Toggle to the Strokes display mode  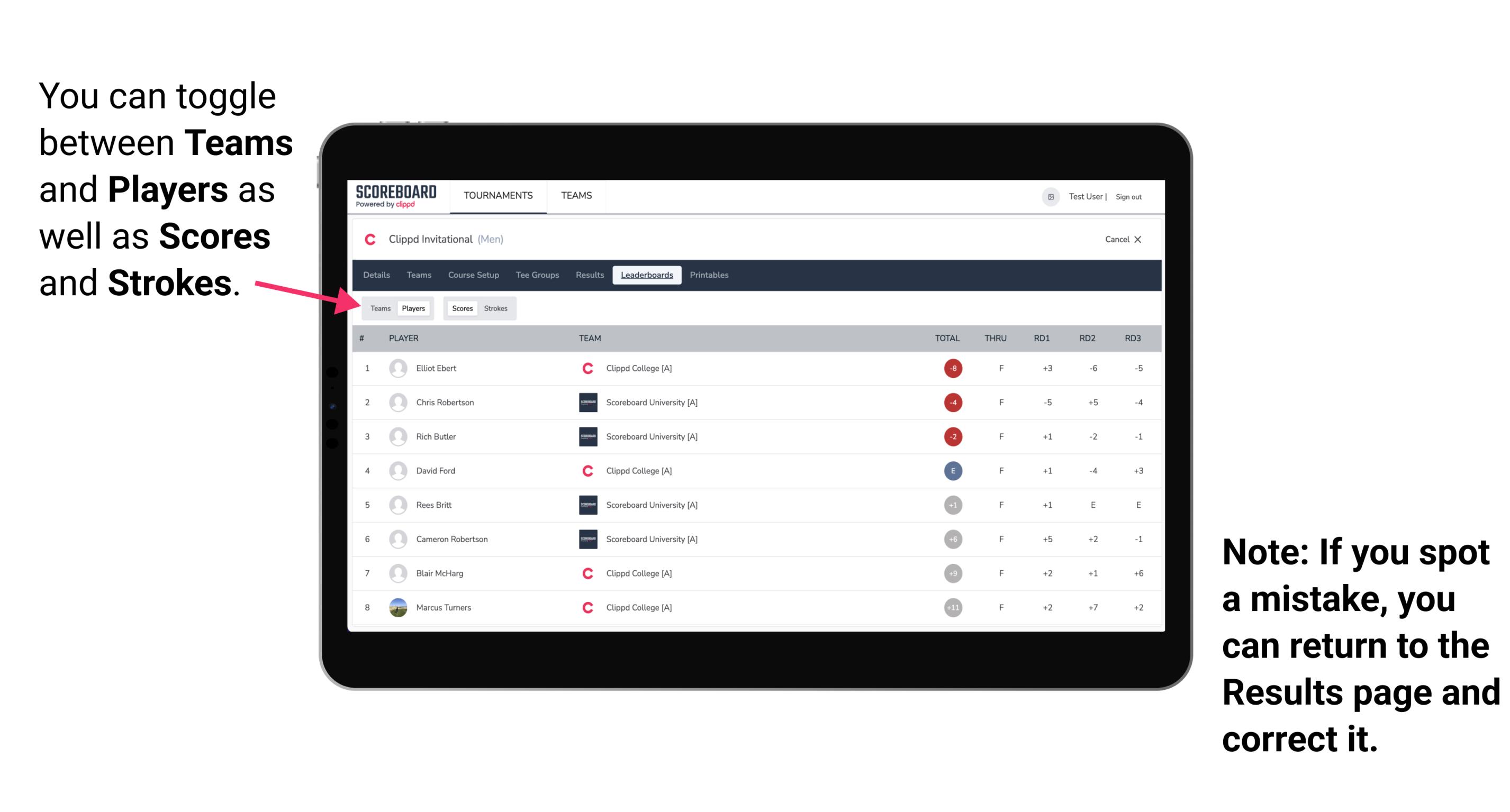pos(497,308)
